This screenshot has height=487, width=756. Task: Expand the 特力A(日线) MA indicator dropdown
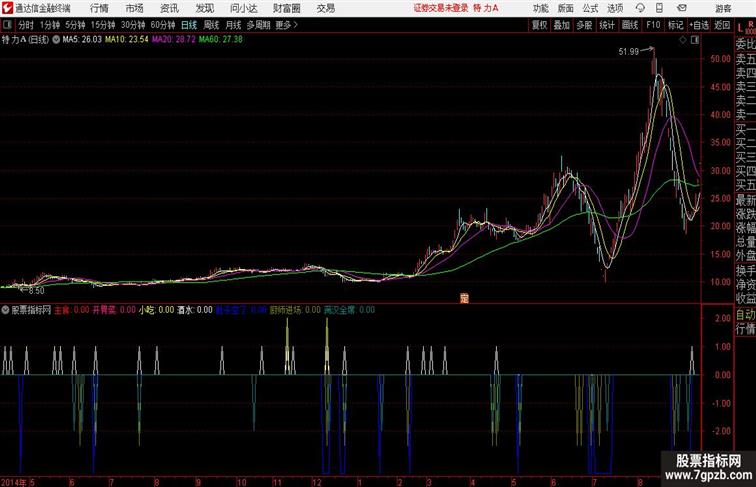pyautogui.click(x=56, y=40)
